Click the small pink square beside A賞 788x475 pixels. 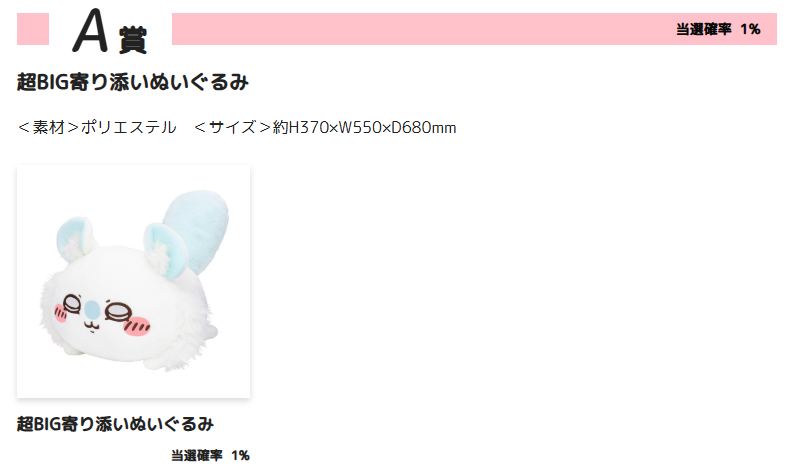[33, 29]
